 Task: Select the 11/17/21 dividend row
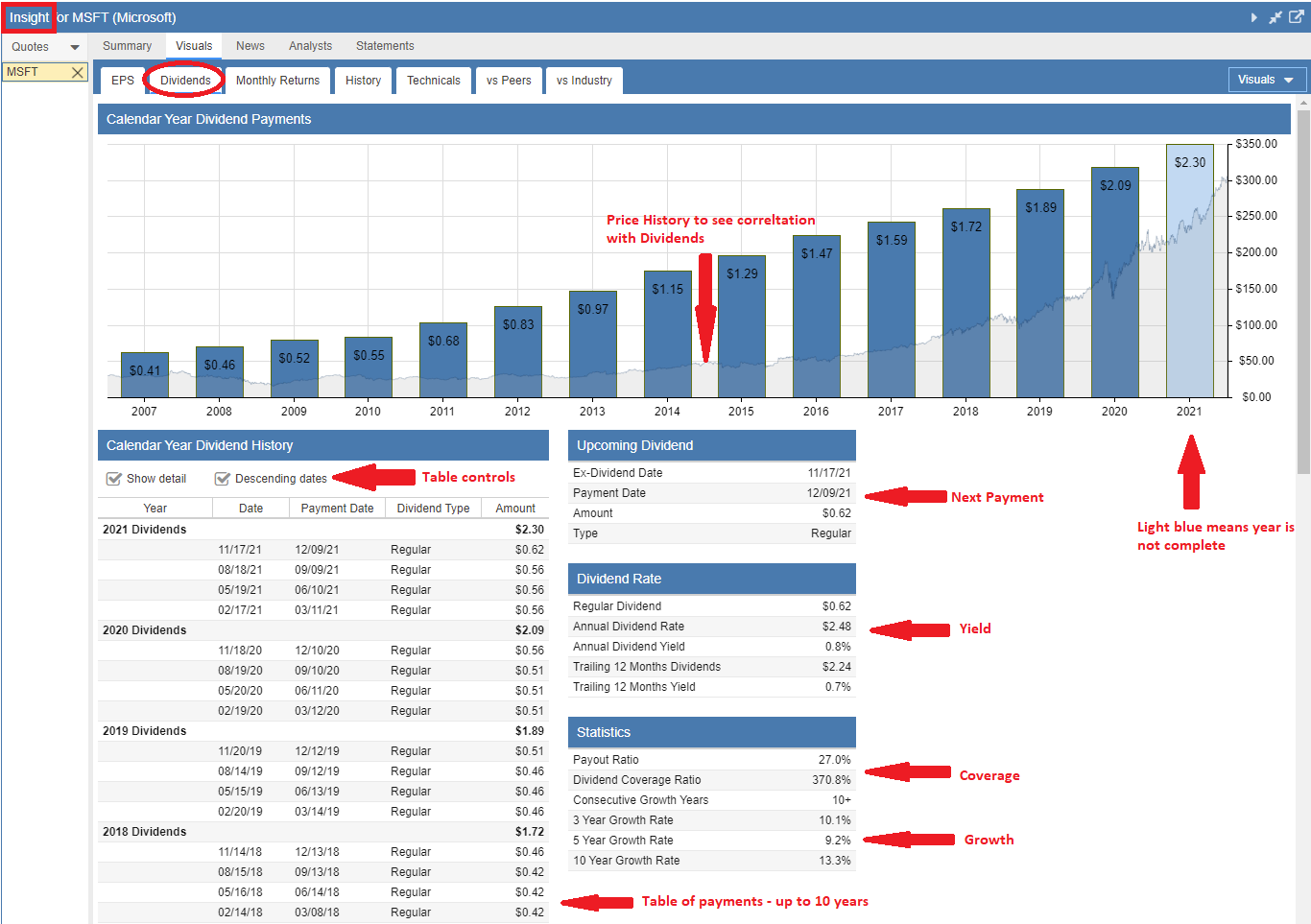tap(323, 550)
